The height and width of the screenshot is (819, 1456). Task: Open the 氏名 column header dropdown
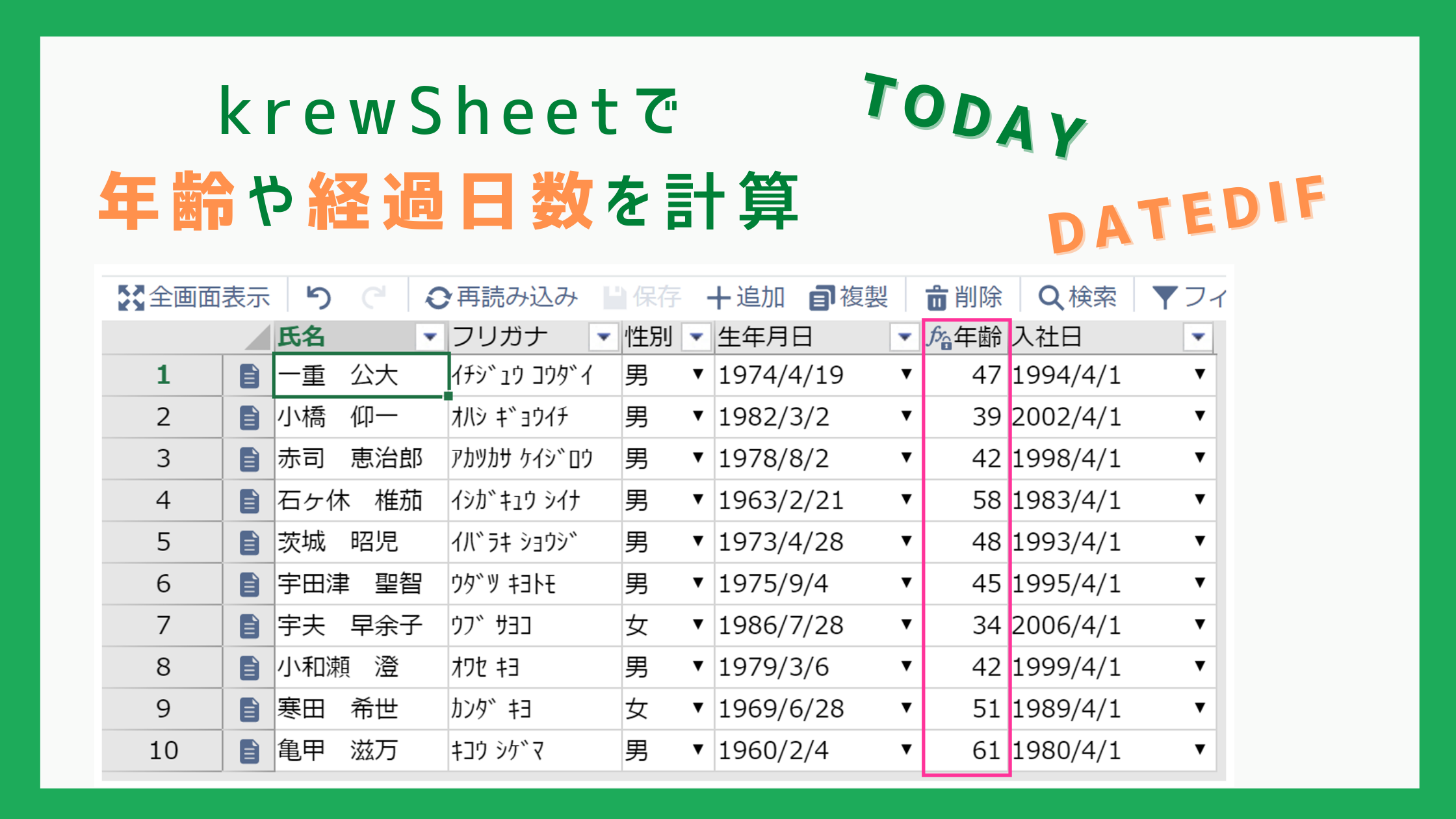click(x=431, y=337)
